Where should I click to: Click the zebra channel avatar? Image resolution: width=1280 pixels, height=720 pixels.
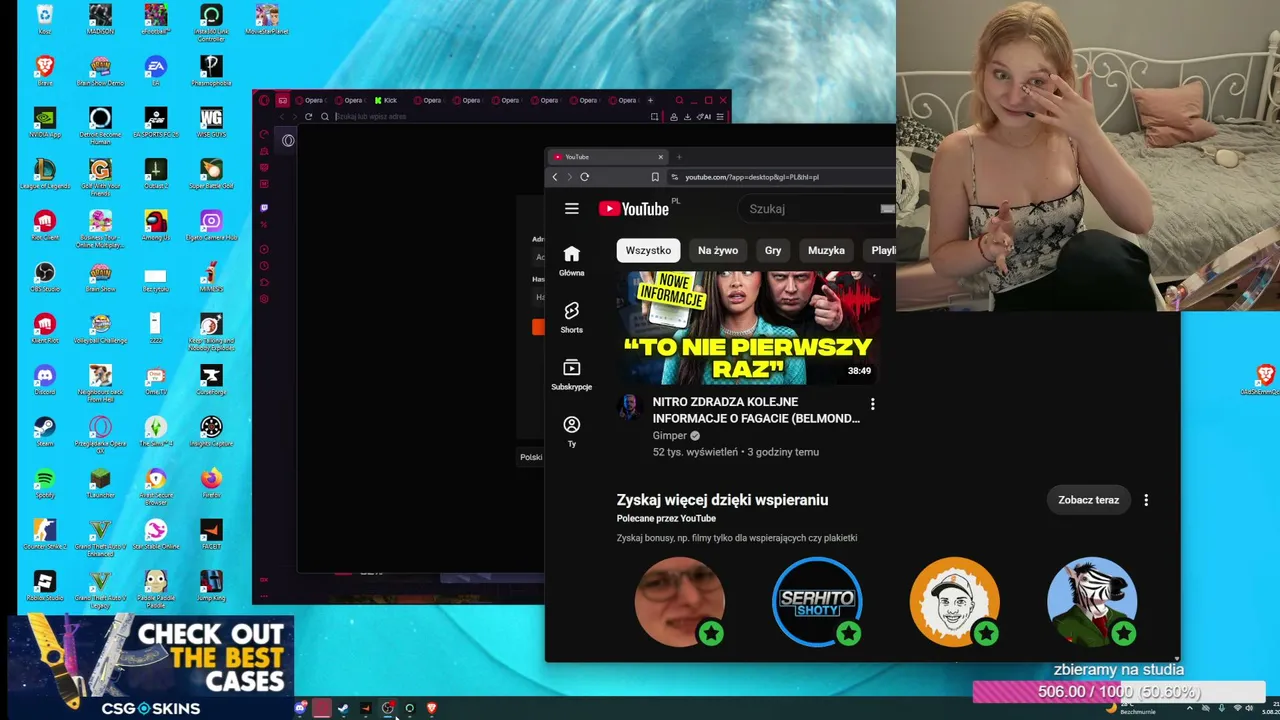coord(1092,602)
